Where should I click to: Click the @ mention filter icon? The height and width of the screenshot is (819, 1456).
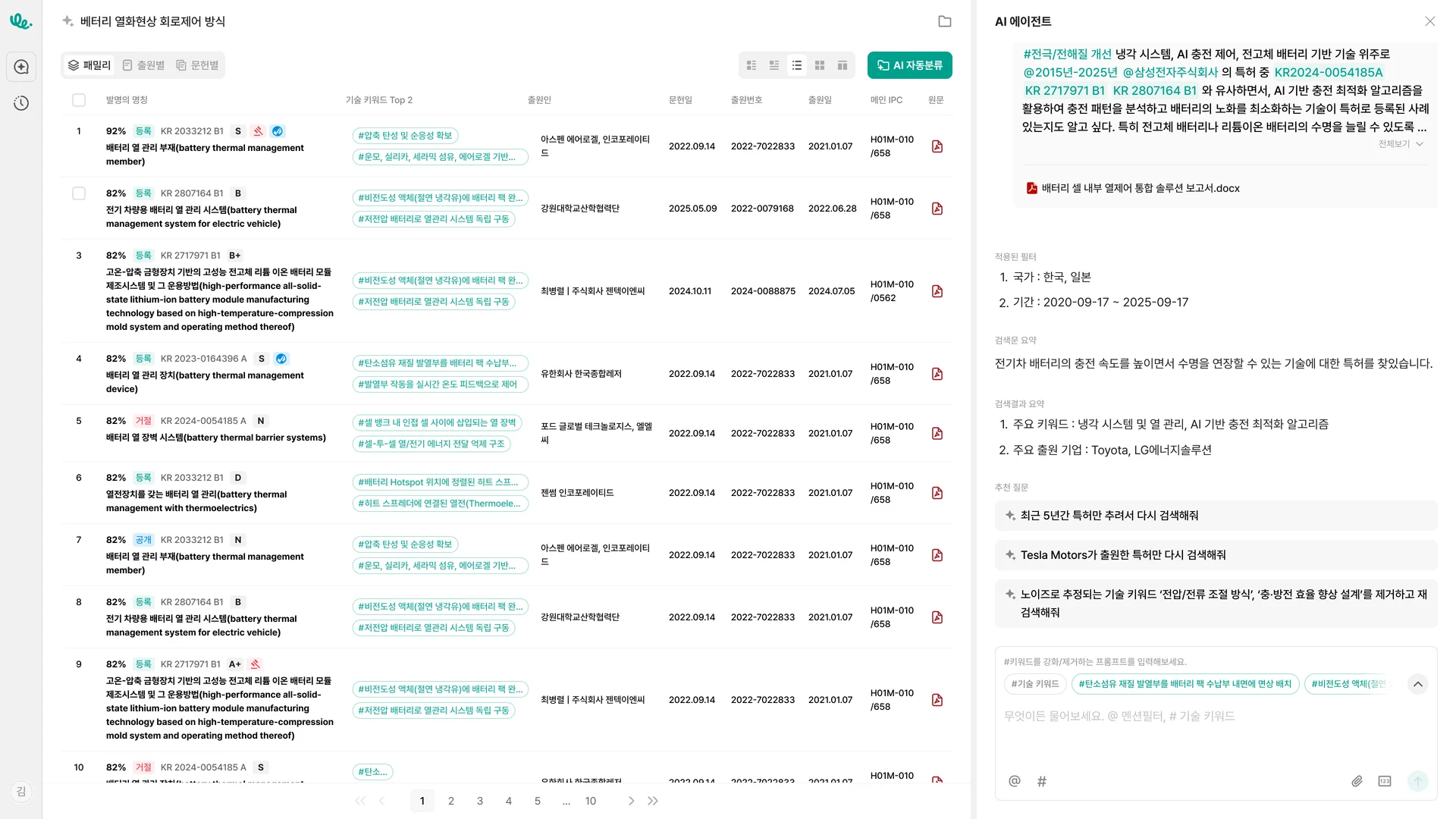click(1014, 781)
